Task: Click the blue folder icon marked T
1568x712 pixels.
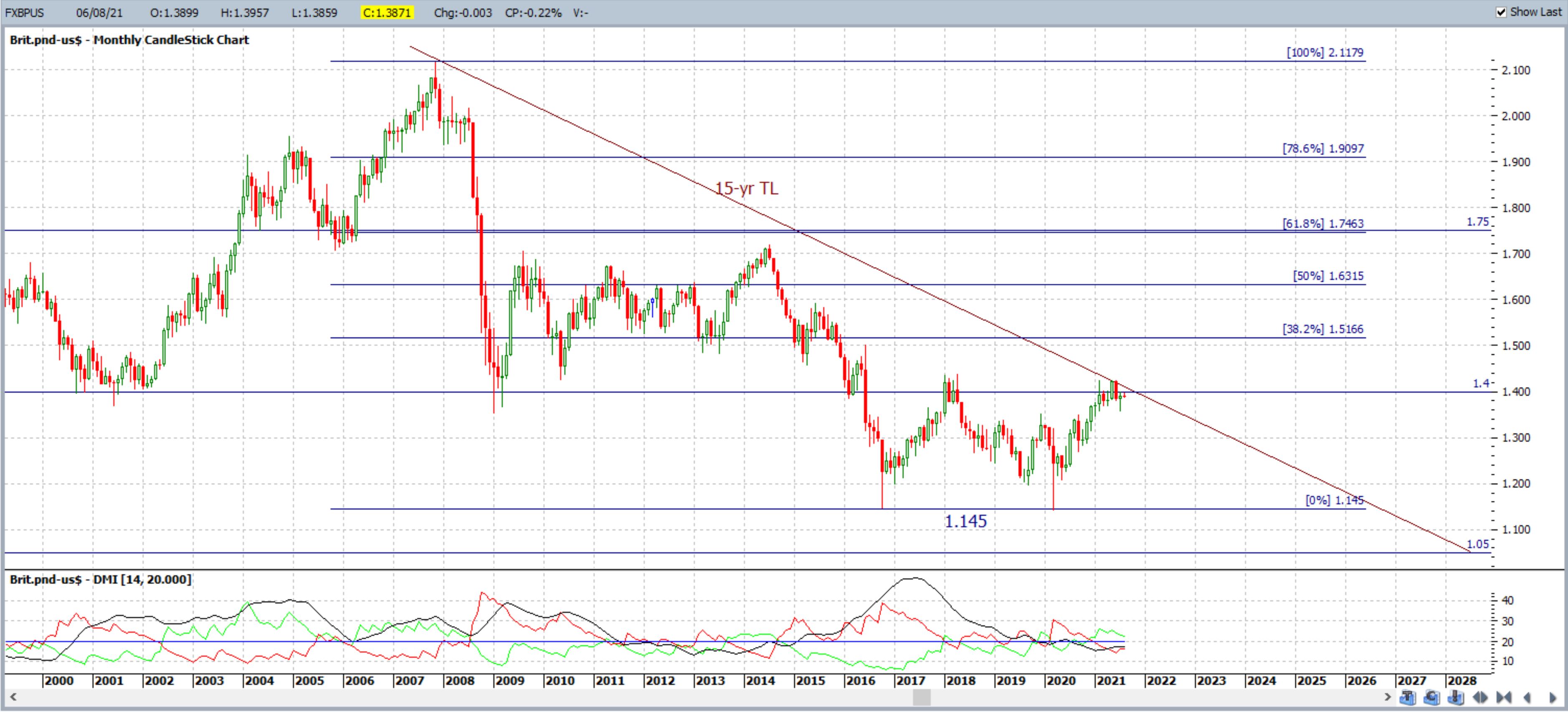Action: (1408, 697)
